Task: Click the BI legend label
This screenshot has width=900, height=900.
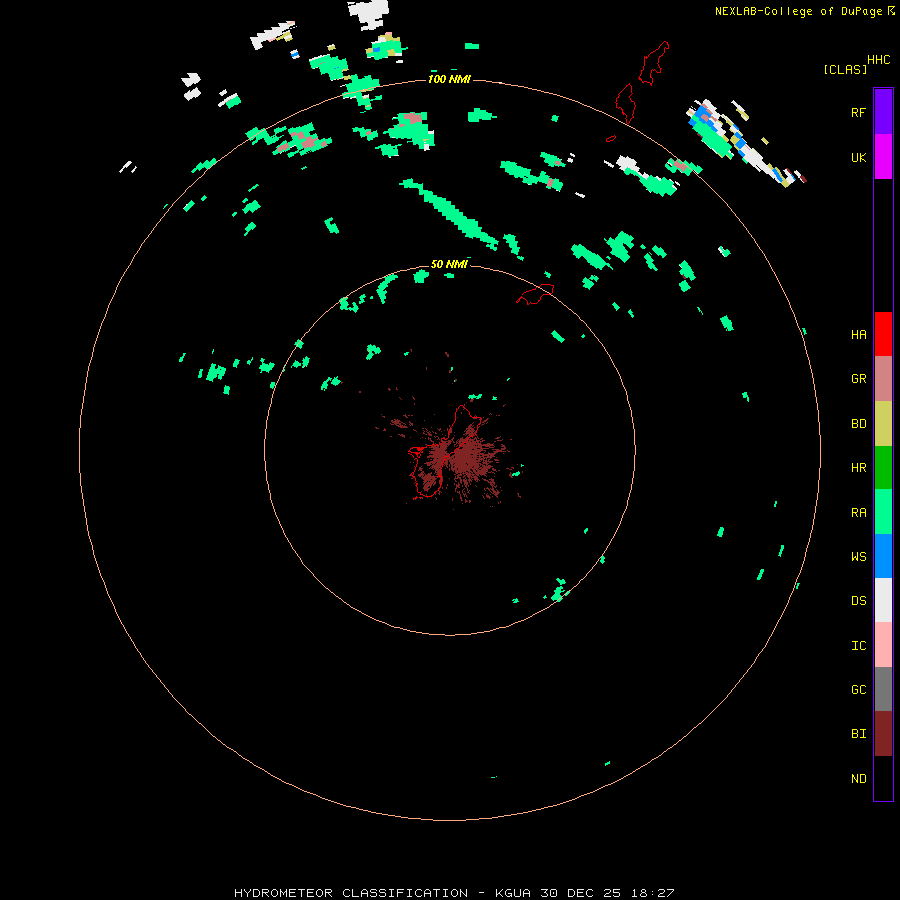Action: pos(858,734)
